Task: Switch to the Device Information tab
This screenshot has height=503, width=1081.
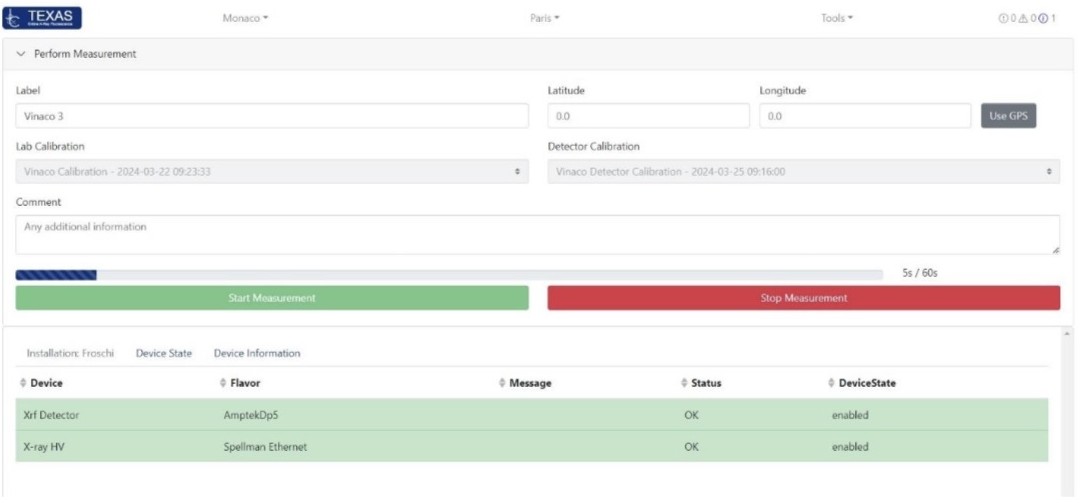Action: click(257, 353)
